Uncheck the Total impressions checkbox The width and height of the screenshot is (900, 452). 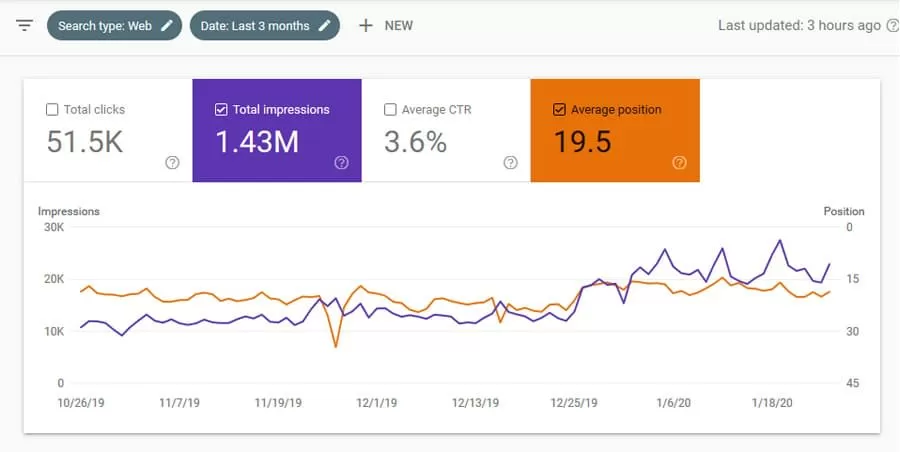coord(221,110)
